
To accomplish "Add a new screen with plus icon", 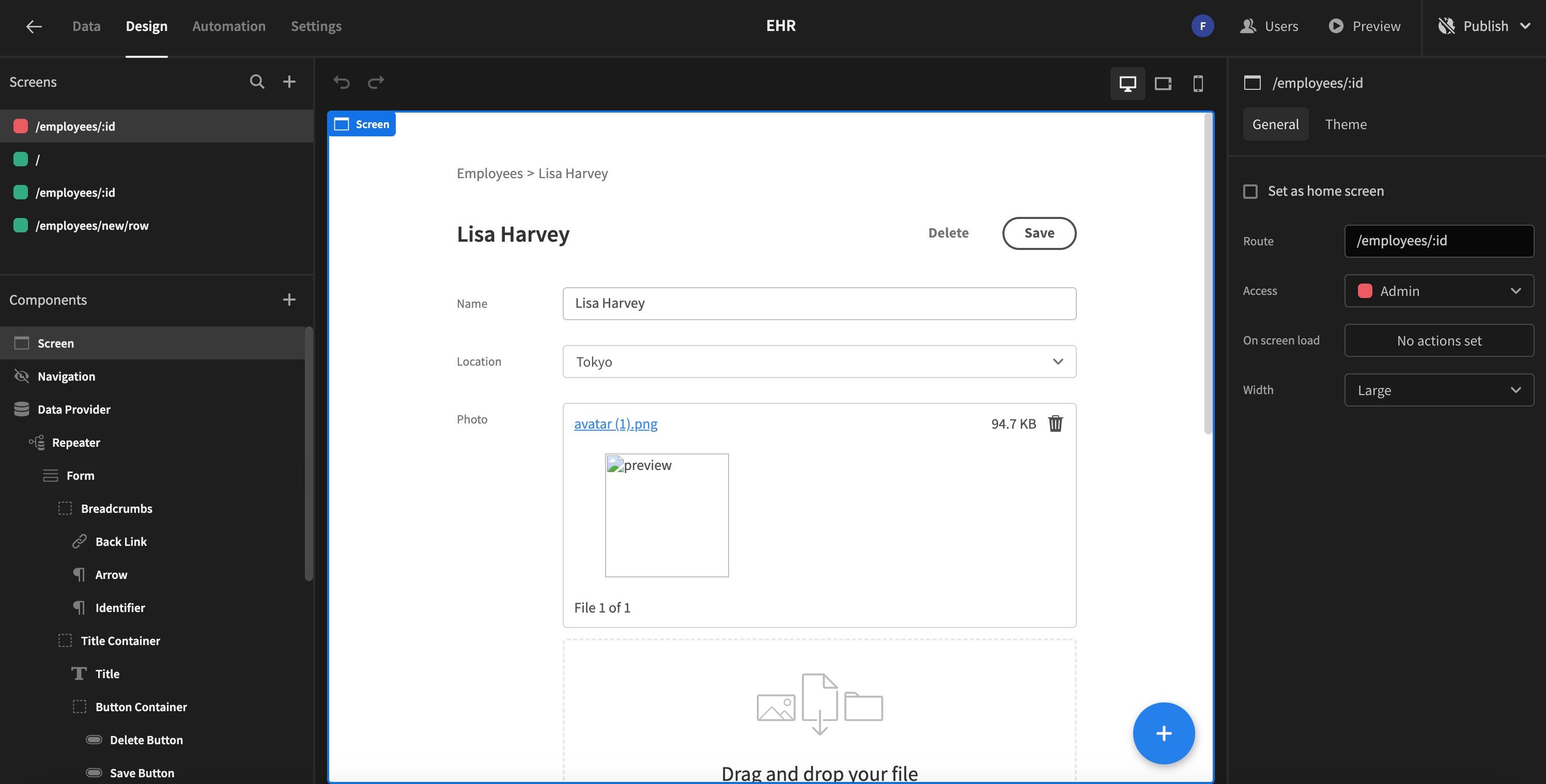I will click(x=289, y=82).
